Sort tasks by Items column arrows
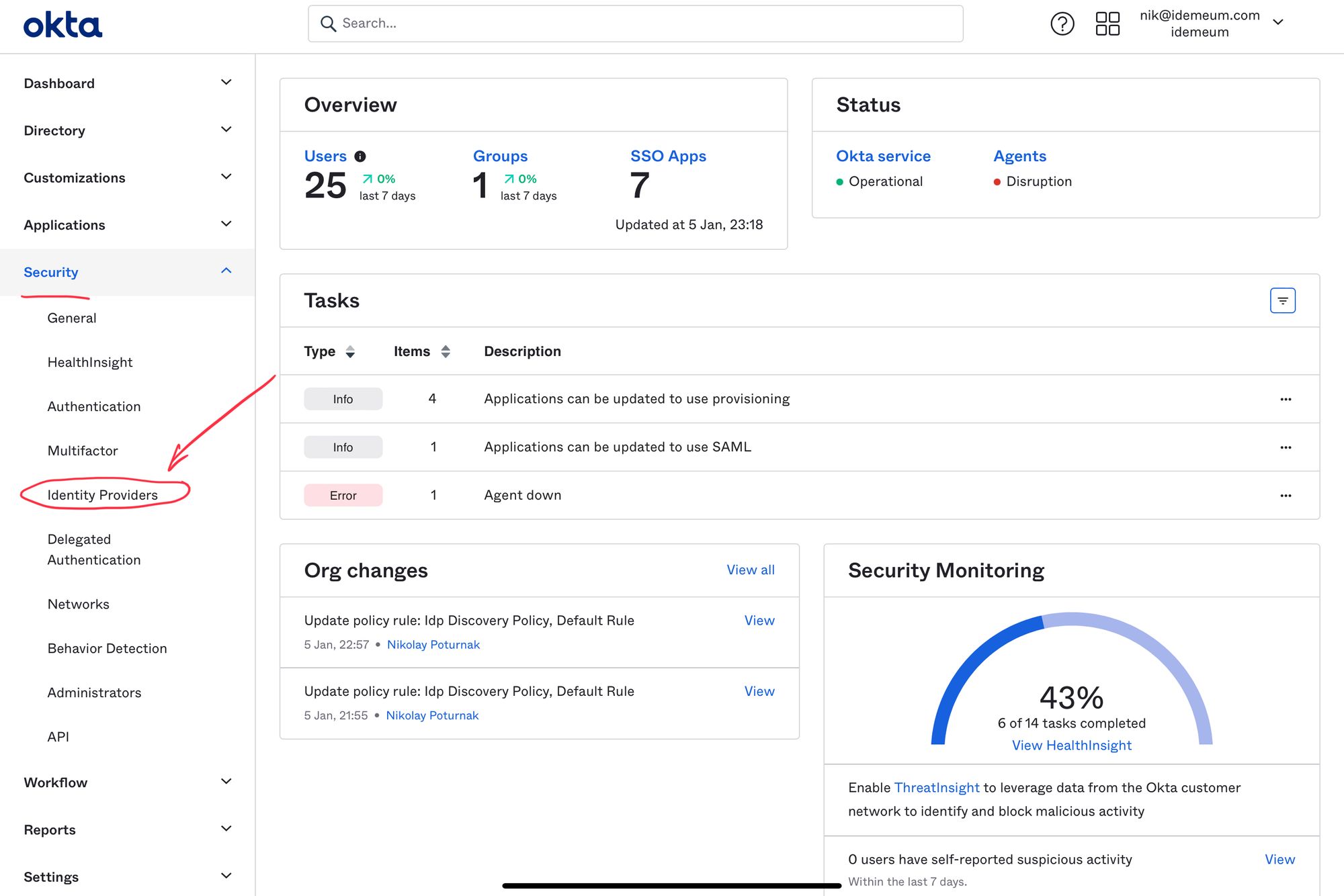The image size is (1344, 896). pos(445,351)
